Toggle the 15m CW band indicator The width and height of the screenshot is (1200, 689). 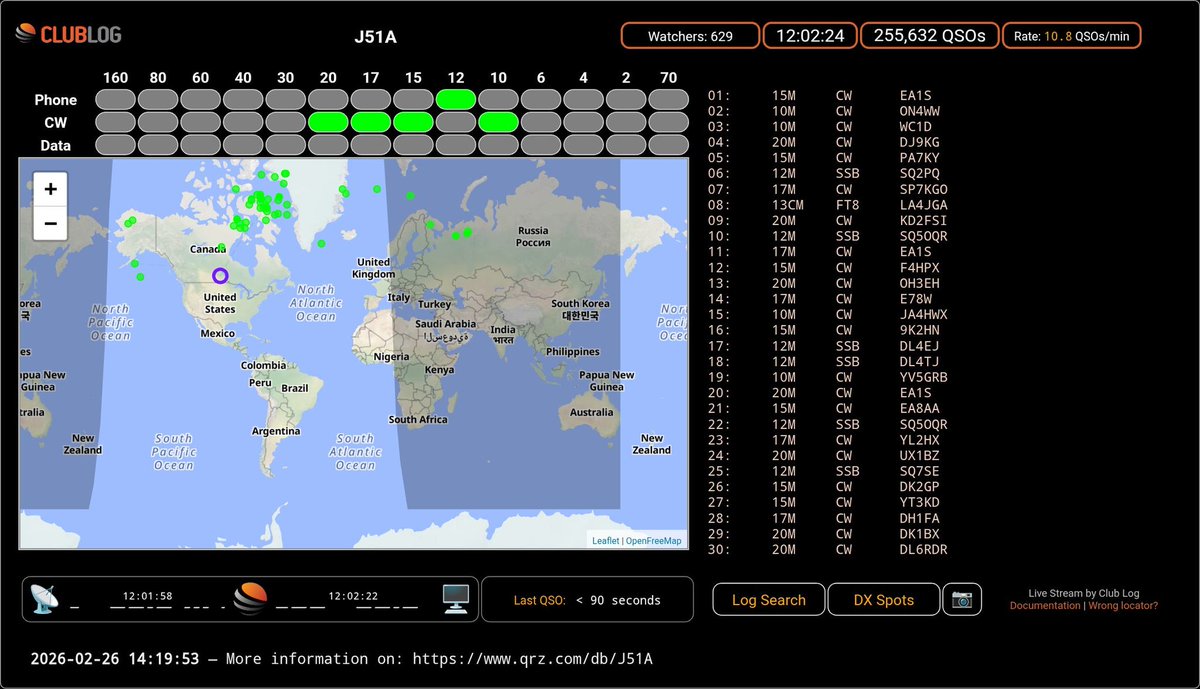(413, 122)
